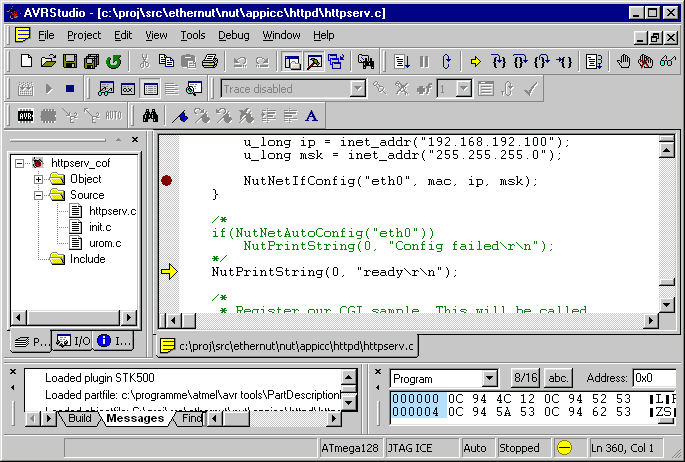Search with the binoculars find icon
Screen dimensions: 685x462
point(150,116)
